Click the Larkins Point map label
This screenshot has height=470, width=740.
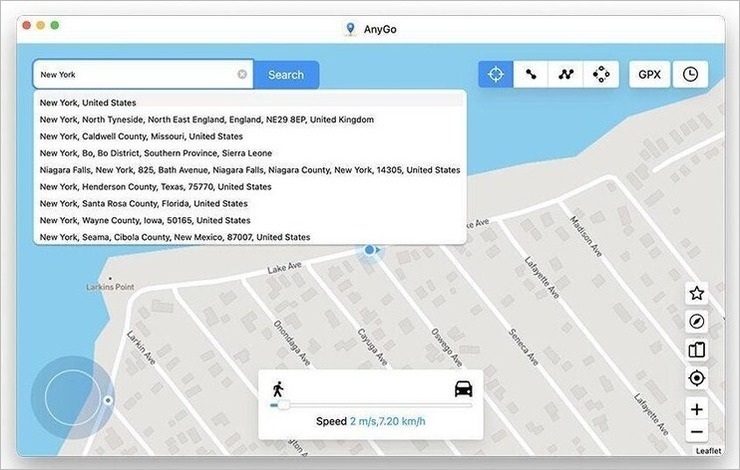pos(110,287)
